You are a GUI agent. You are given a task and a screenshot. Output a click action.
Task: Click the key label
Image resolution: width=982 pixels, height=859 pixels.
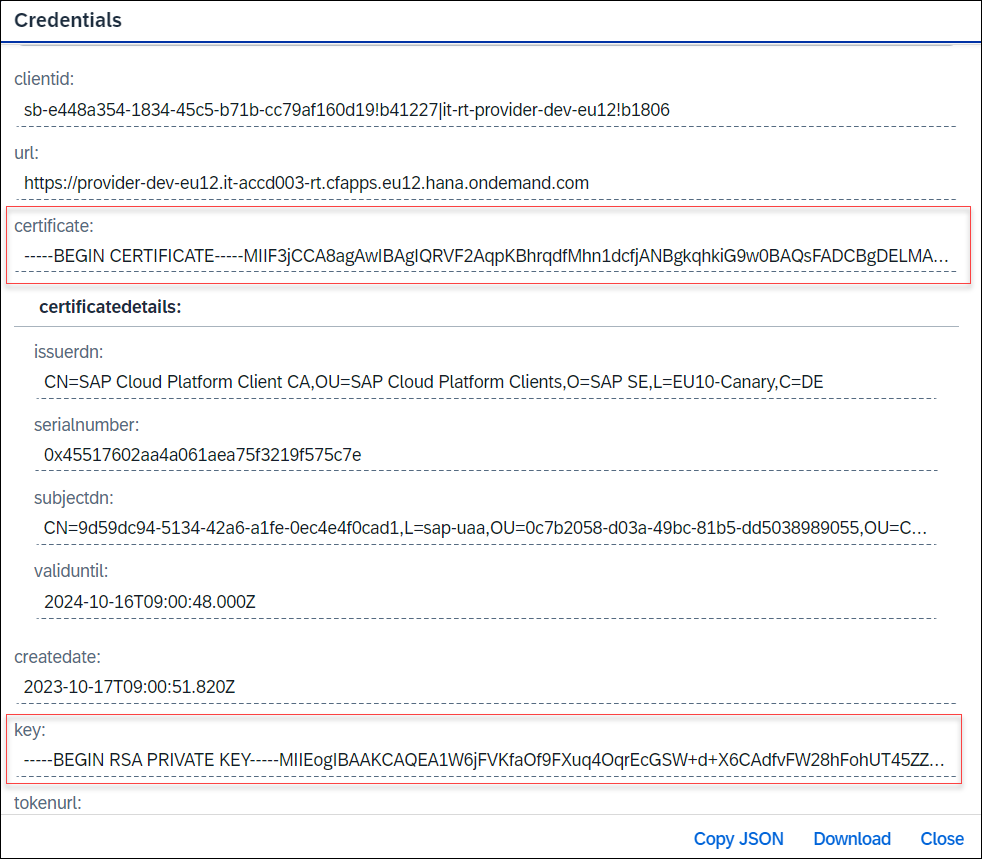click(x=29, y=730)
